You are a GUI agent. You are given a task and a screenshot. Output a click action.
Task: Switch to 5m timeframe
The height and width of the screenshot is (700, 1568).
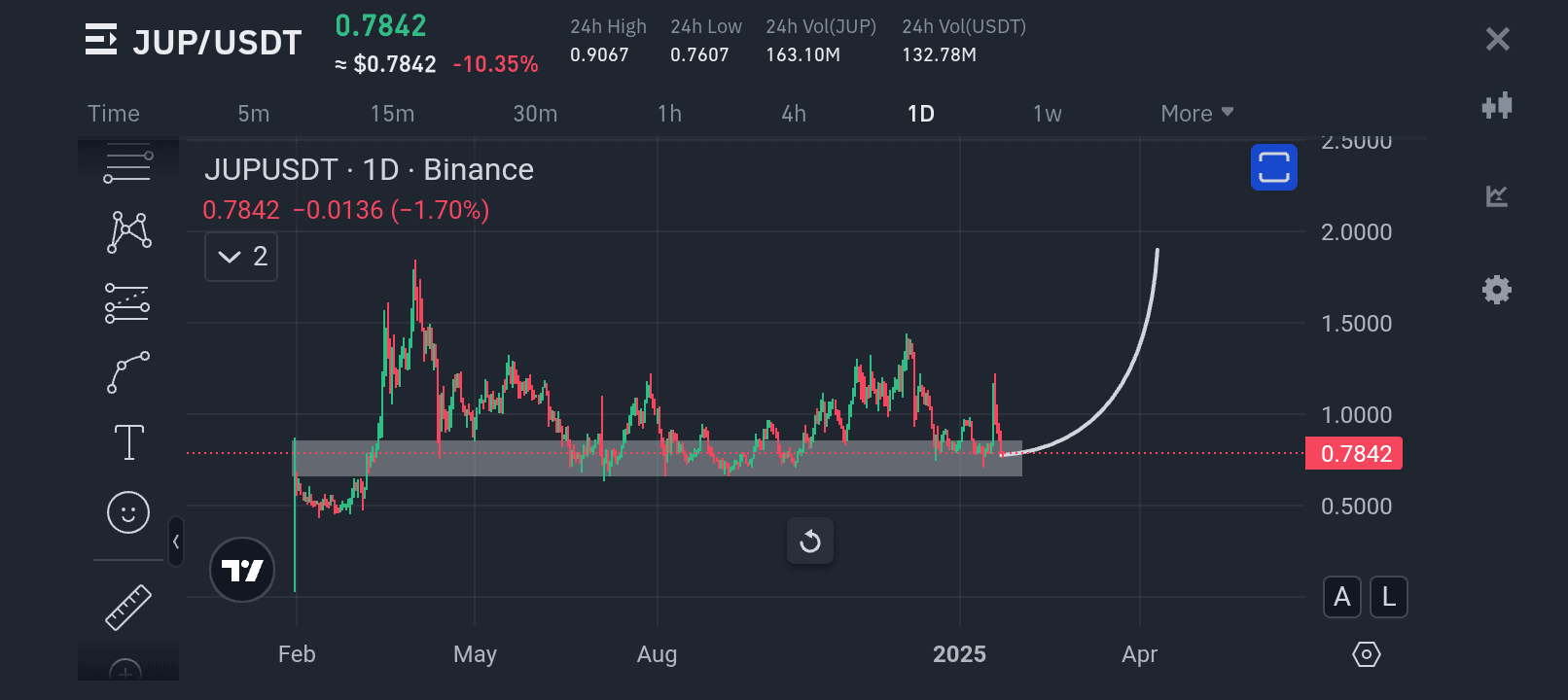click(254, 114)
